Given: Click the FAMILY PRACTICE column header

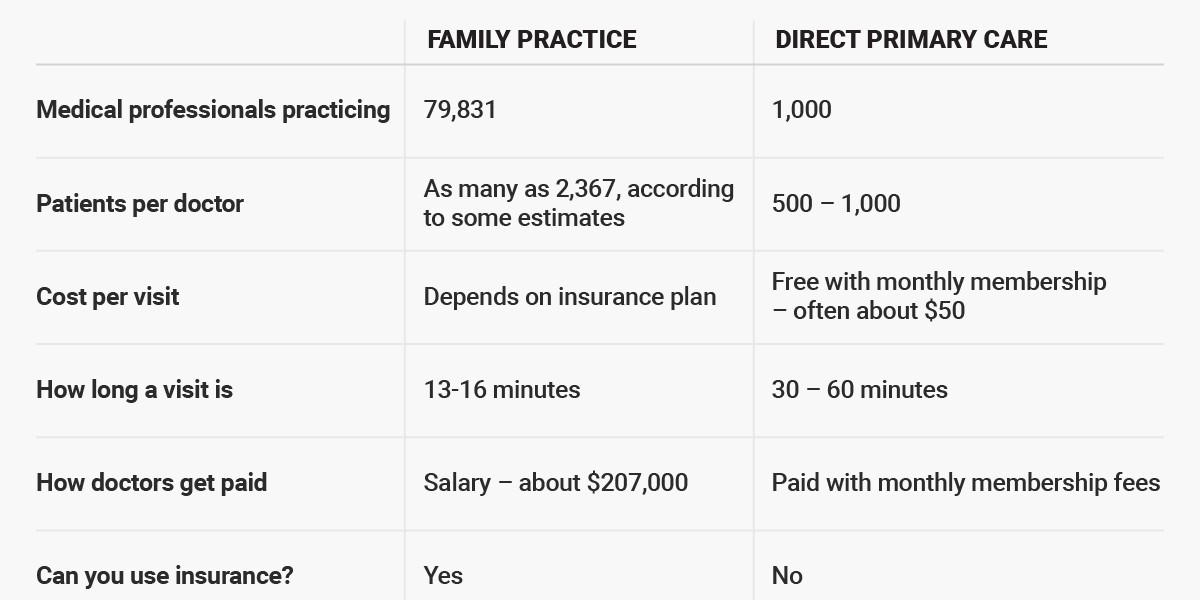Looking at the screenshot, I should 531,40.
